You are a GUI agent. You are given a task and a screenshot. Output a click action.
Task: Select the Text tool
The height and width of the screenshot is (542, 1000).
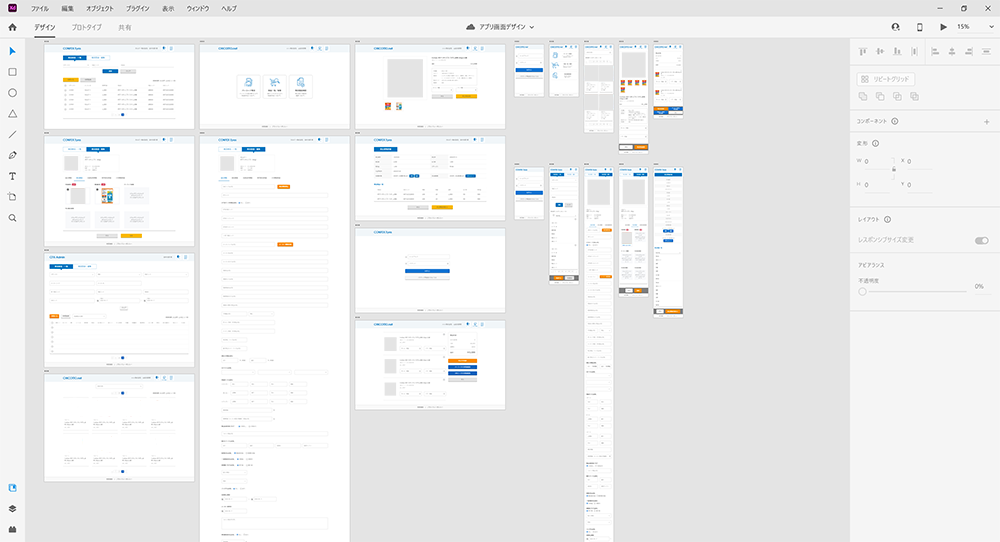click(12, 176)
